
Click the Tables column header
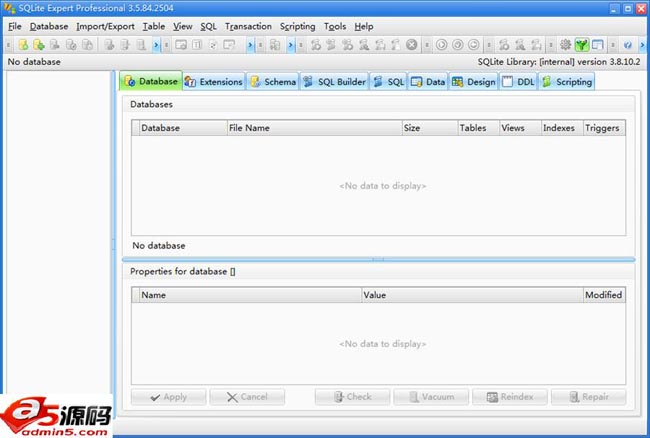[478, 128]
